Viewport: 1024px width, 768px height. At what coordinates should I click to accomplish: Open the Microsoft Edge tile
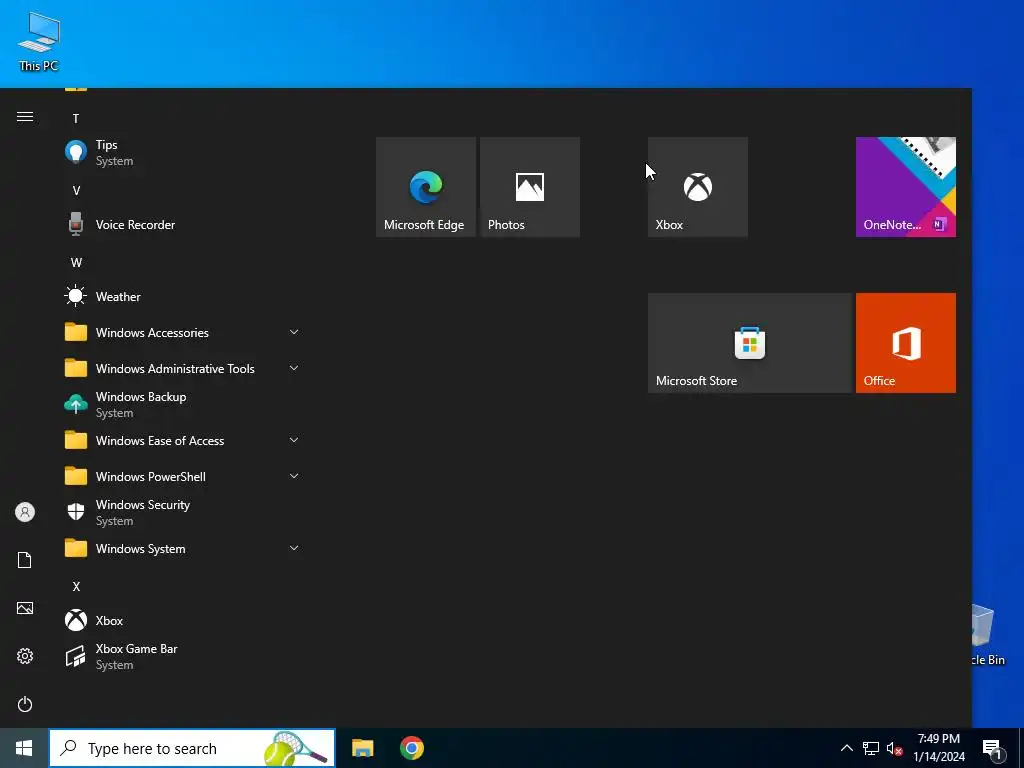[x=426, y=187]
